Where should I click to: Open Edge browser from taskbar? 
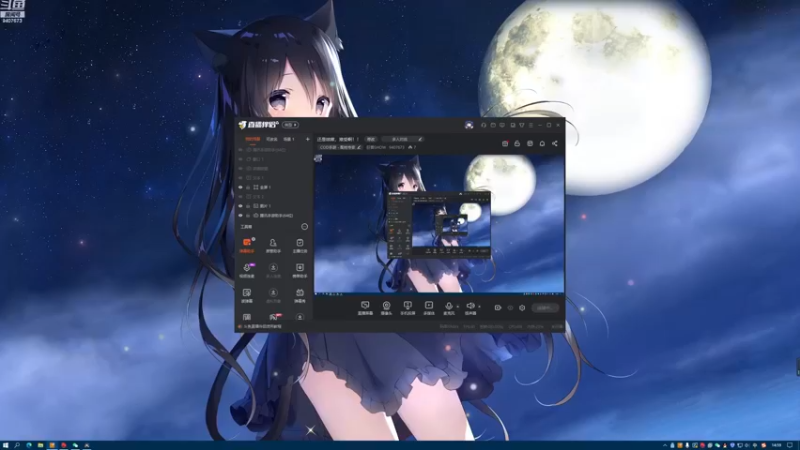29,445
